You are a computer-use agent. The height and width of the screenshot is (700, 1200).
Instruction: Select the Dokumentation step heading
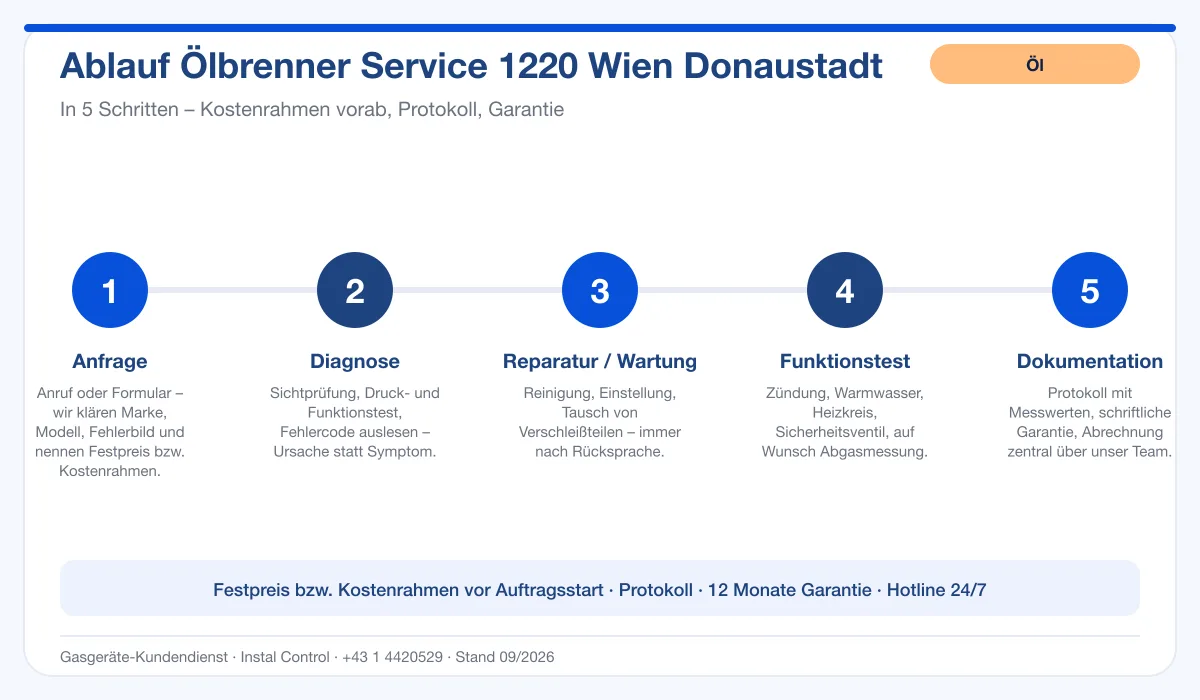pyautogui.click(x=1090, y=361)
